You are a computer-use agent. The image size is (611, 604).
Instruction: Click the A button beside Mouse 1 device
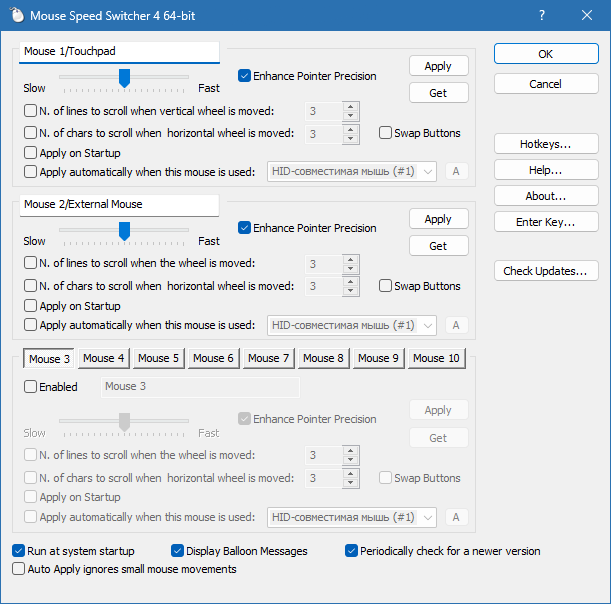click(x=456, y=171)
